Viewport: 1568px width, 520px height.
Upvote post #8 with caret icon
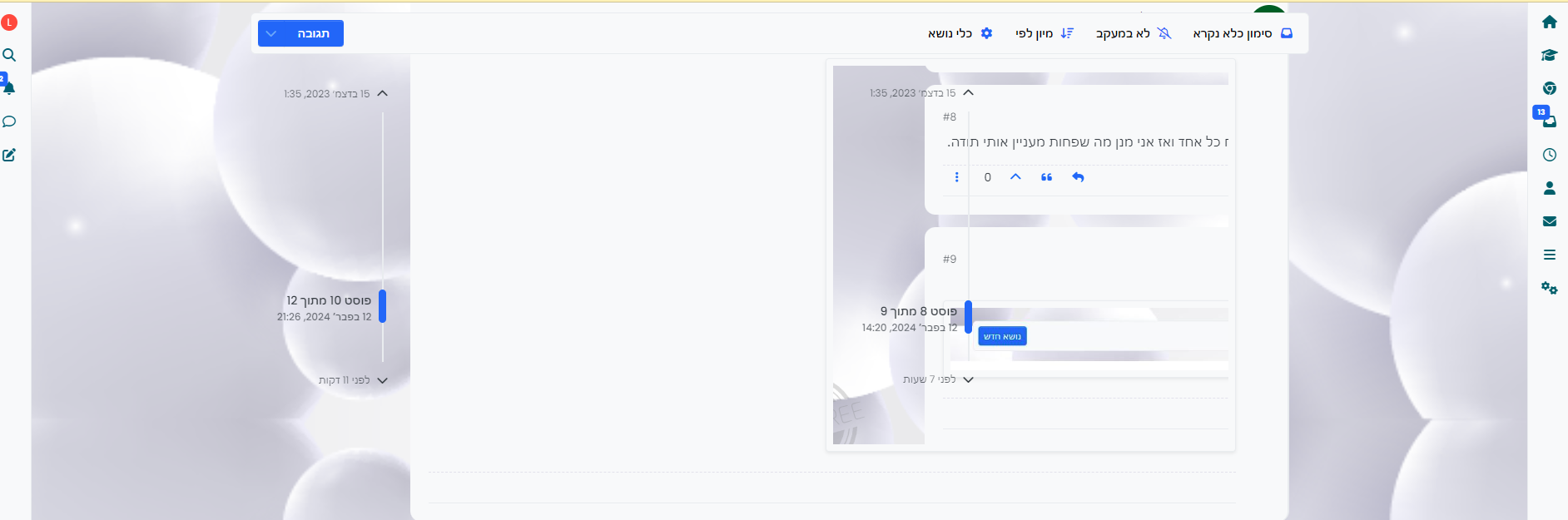coord(1015,176)
